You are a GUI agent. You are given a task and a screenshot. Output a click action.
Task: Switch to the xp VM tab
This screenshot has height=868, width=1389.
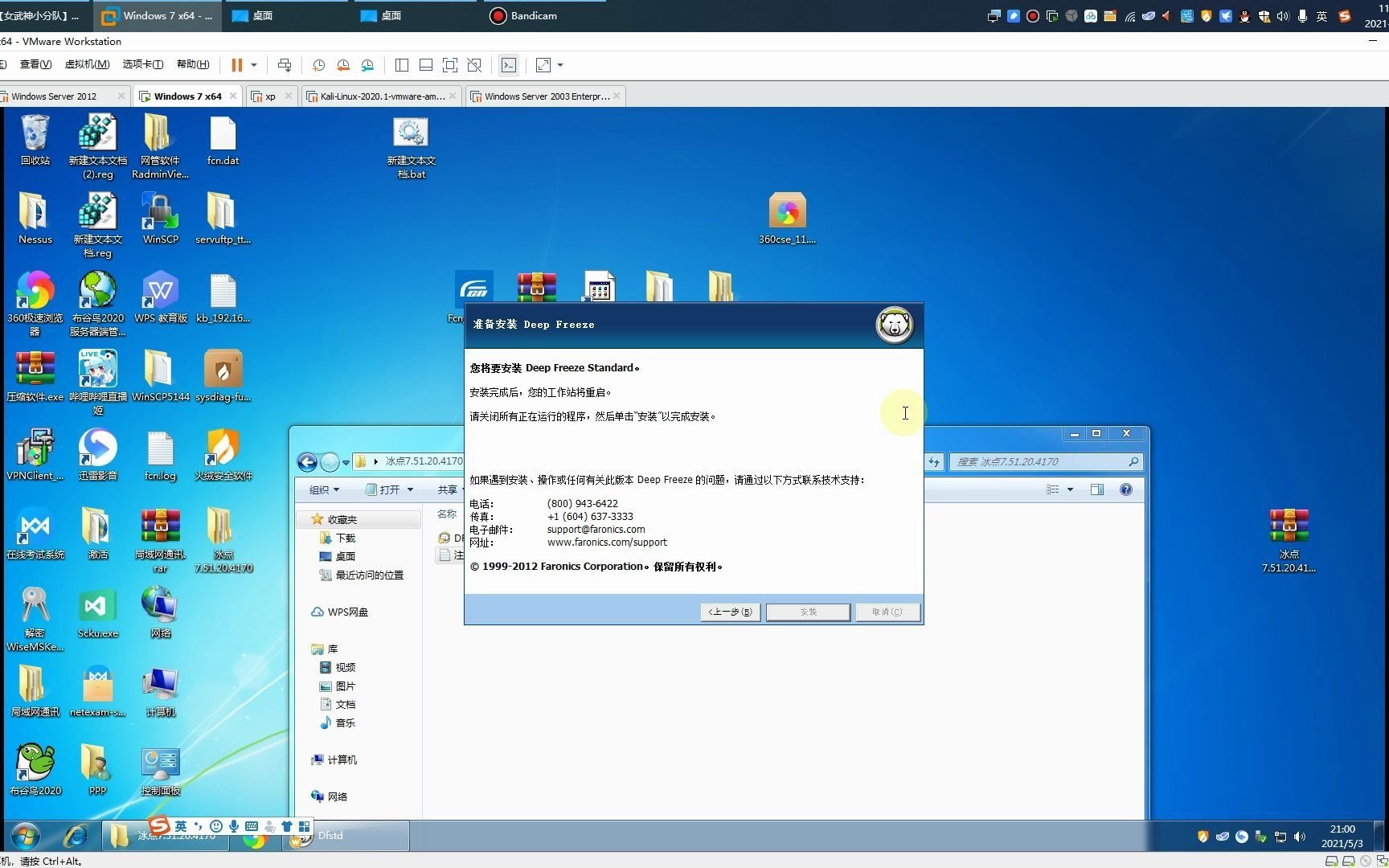272,96
